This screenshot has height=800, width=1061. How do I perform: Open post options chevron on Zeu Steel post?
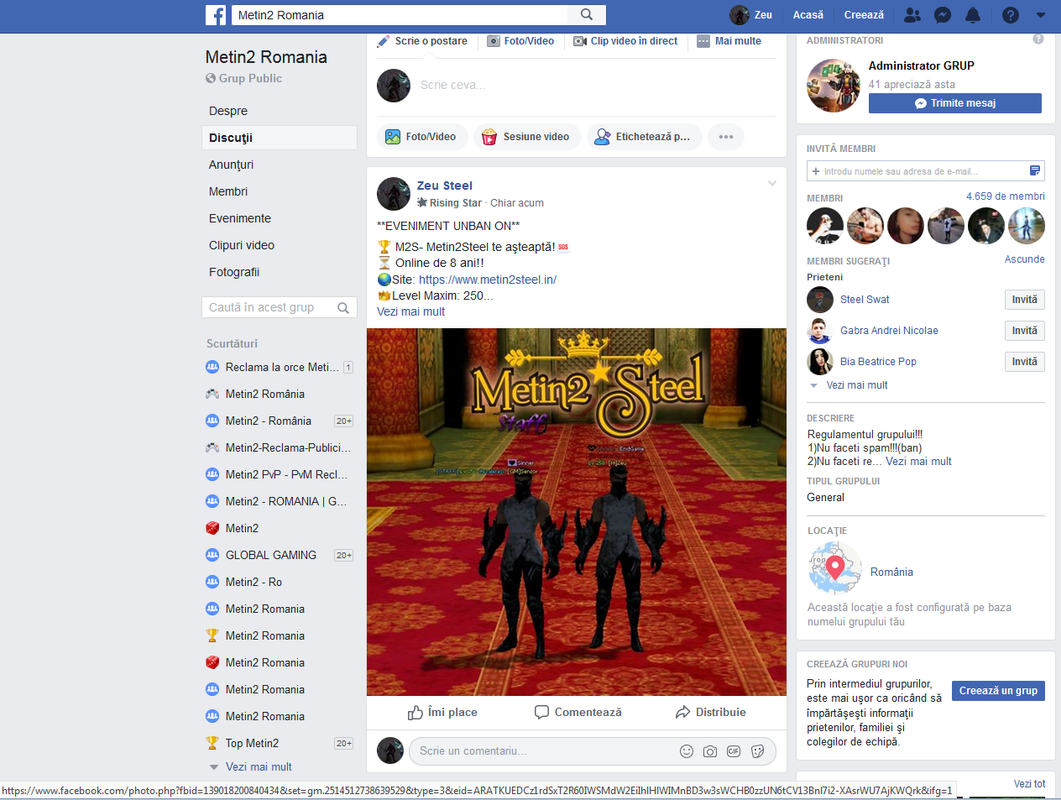tap(771, 183)
